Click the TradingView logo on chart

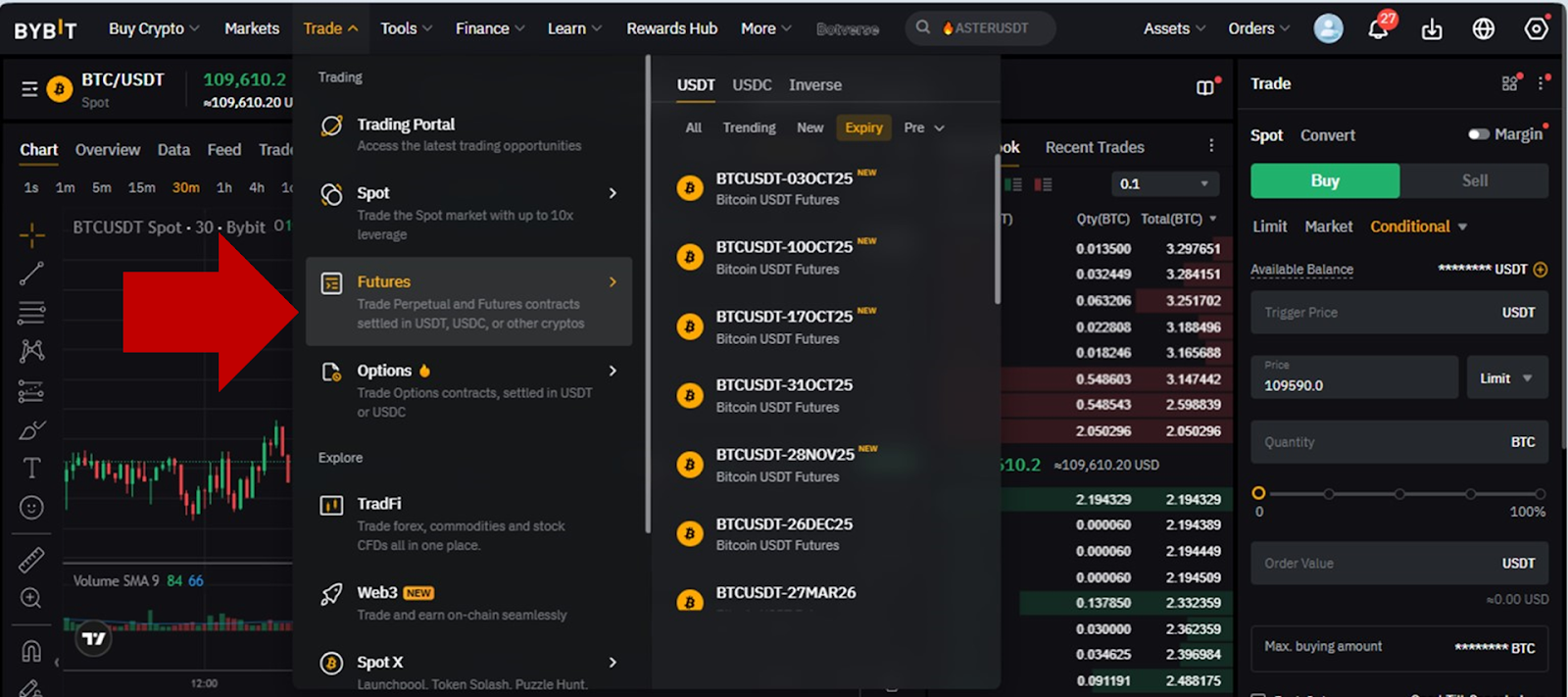94,639
